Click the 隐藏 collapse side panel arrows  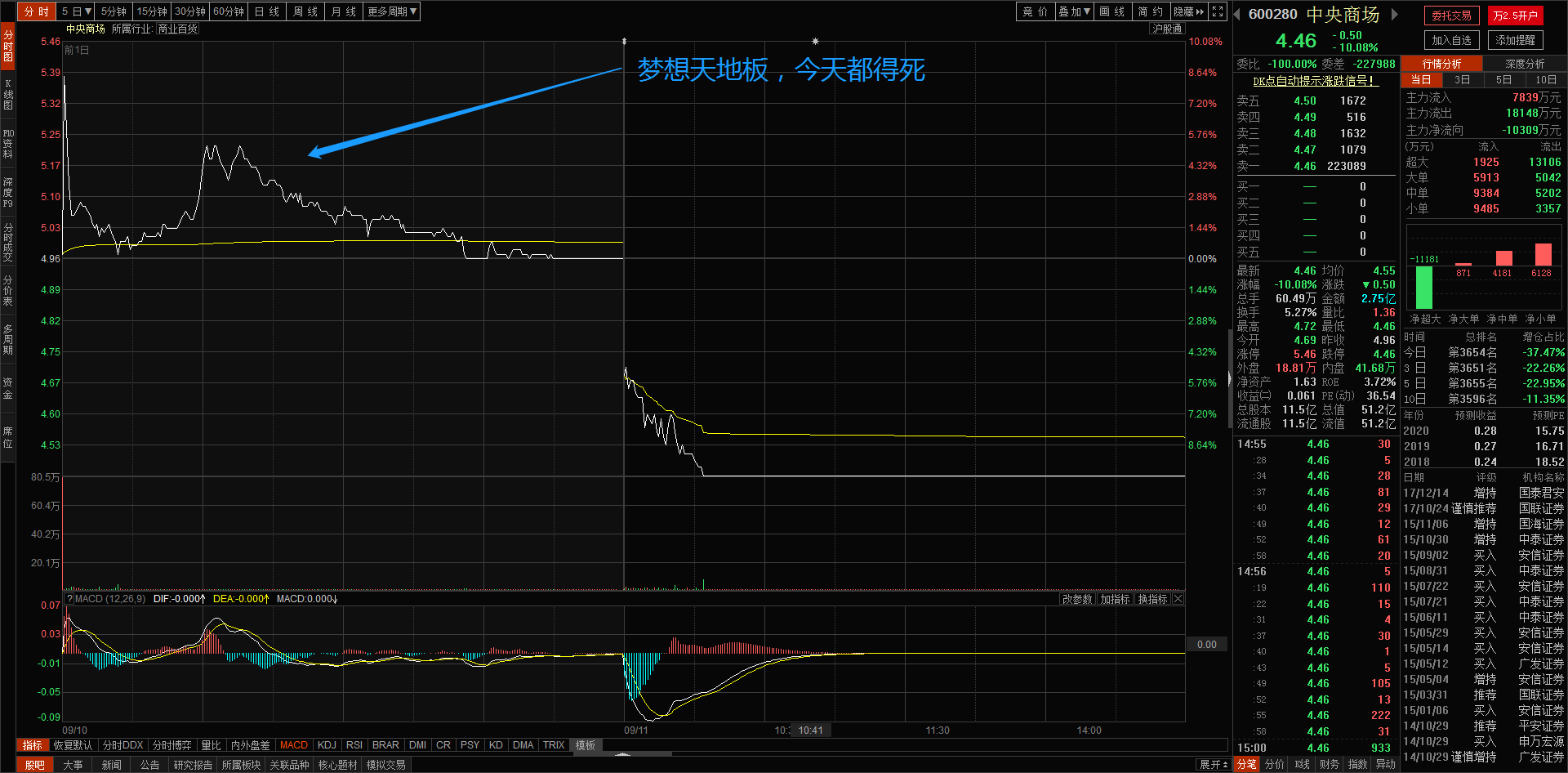click(x=1189, y=11)
